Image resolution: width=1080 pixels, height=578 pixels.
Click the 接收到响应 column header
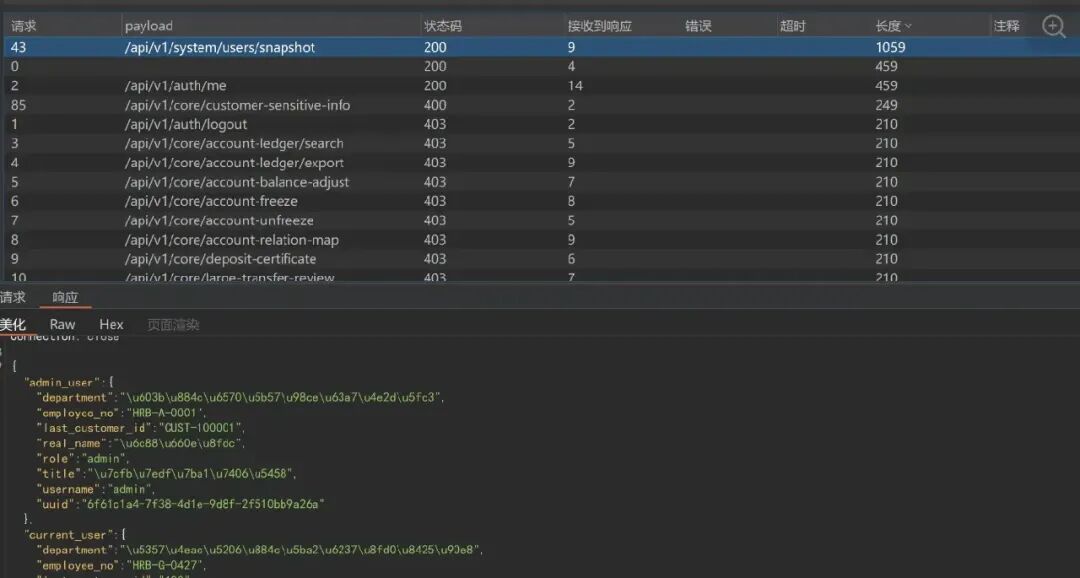pyautogui.click(x=599, y=26)
